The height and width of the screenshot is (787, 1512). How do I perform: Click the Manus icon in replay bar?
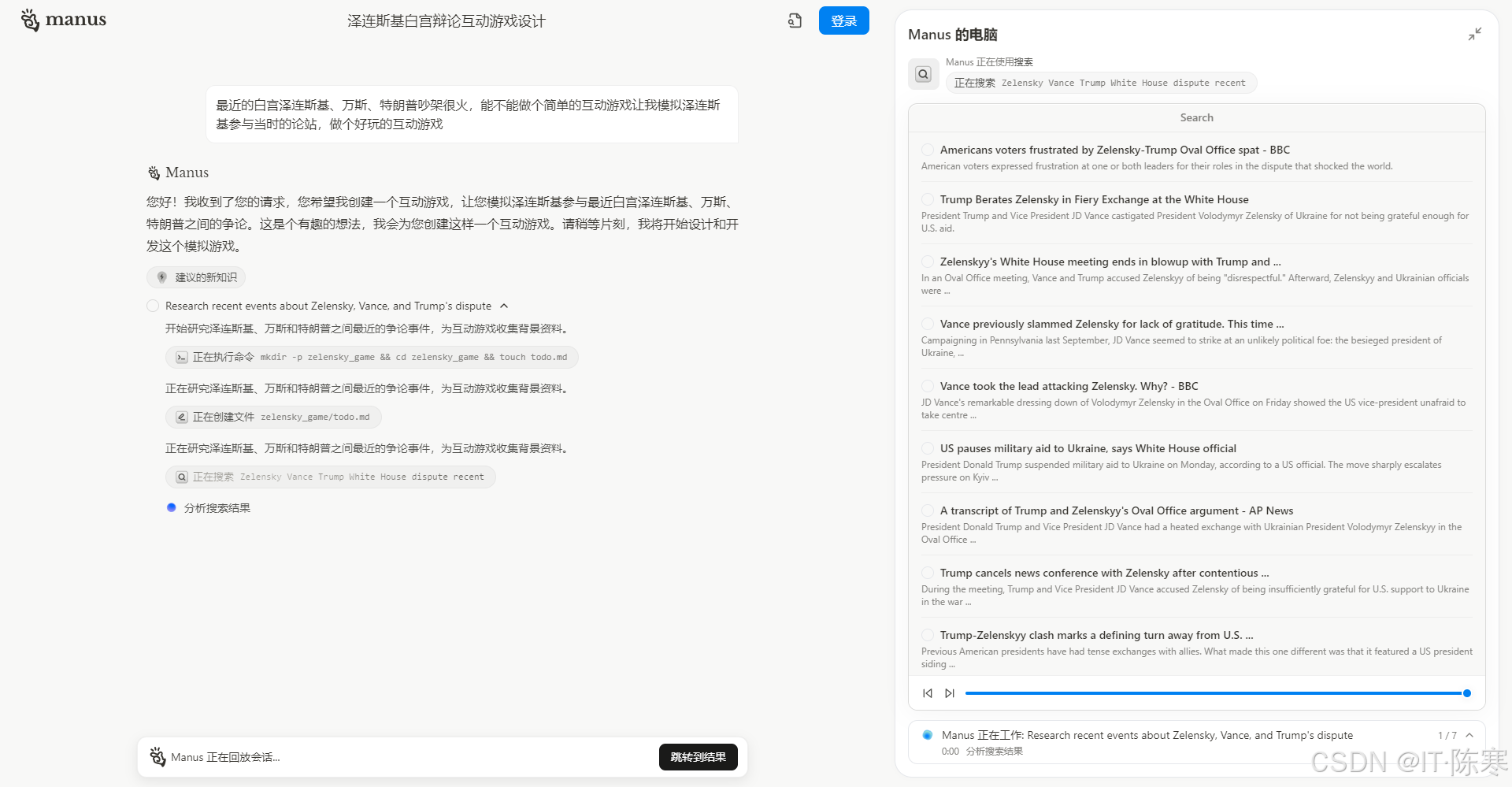pos(157,757)
